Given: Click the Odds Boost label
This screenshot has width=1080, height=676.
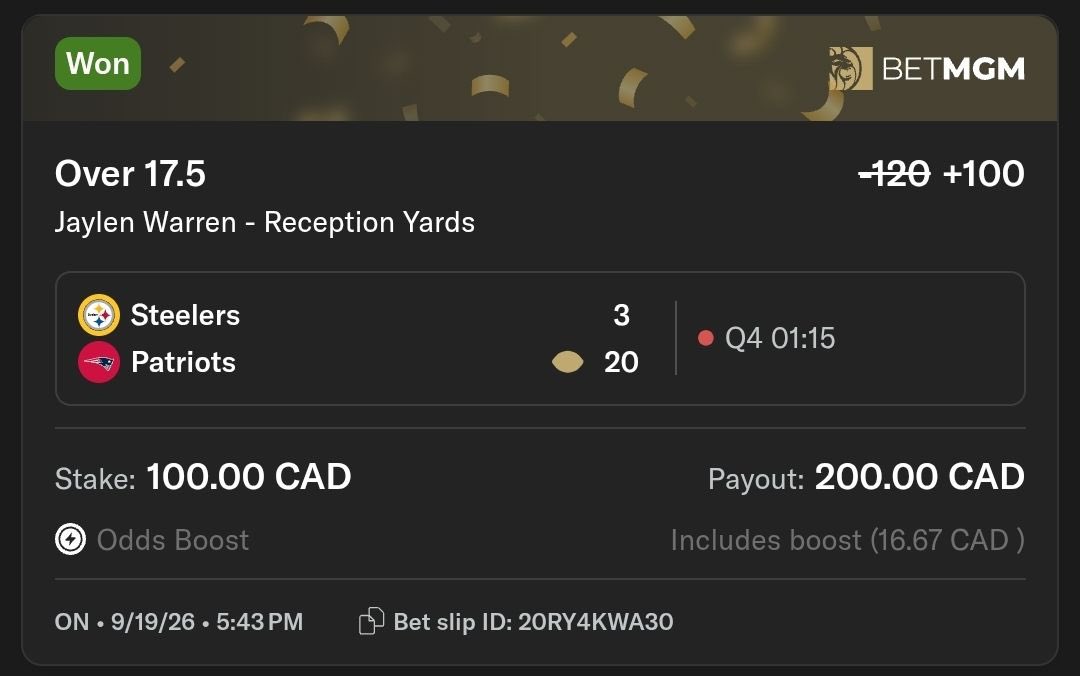Looking at the screenshot, I should click(173, 540).
